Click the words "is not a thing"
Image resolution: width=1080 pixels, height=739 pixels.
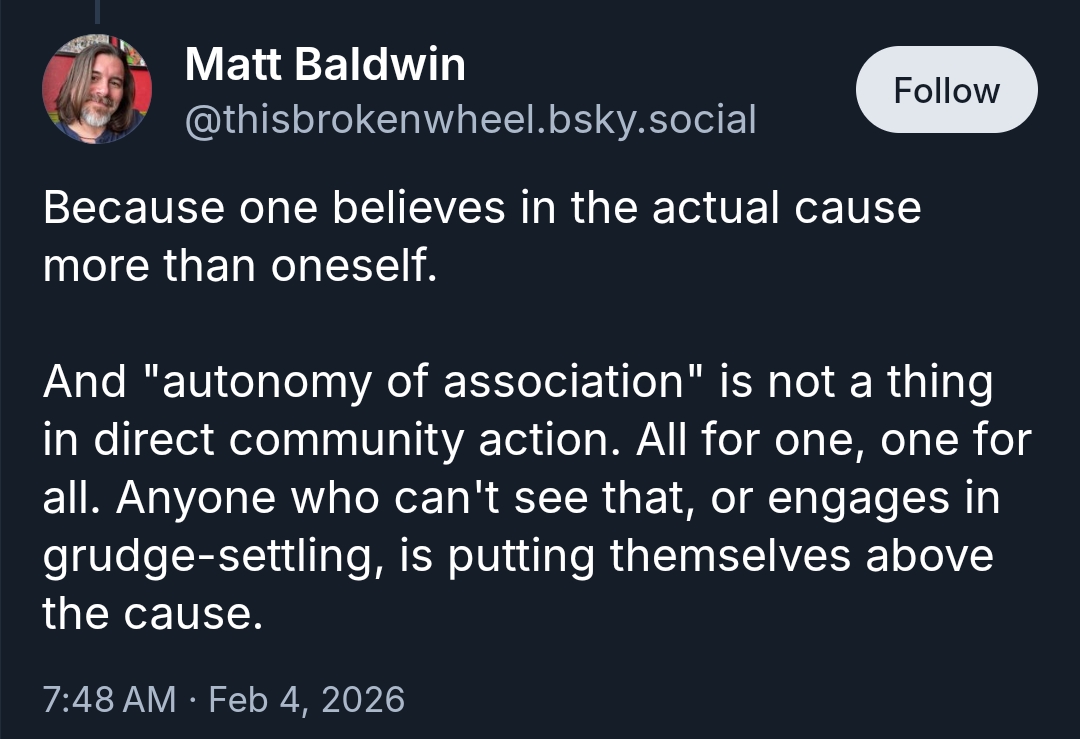tap(855, 383)
